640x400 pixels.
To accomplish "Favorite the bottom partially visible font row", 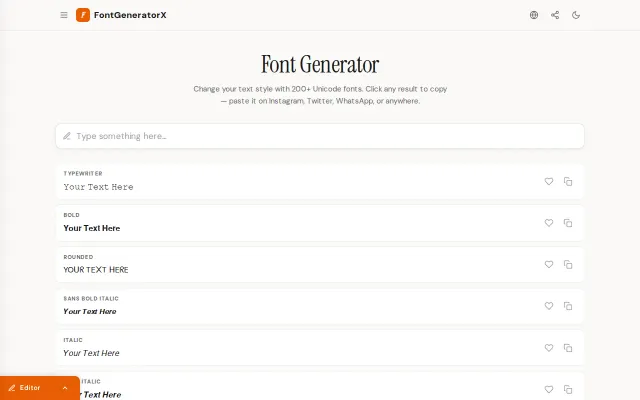I will pyautogui.click(x=549, y=389).
